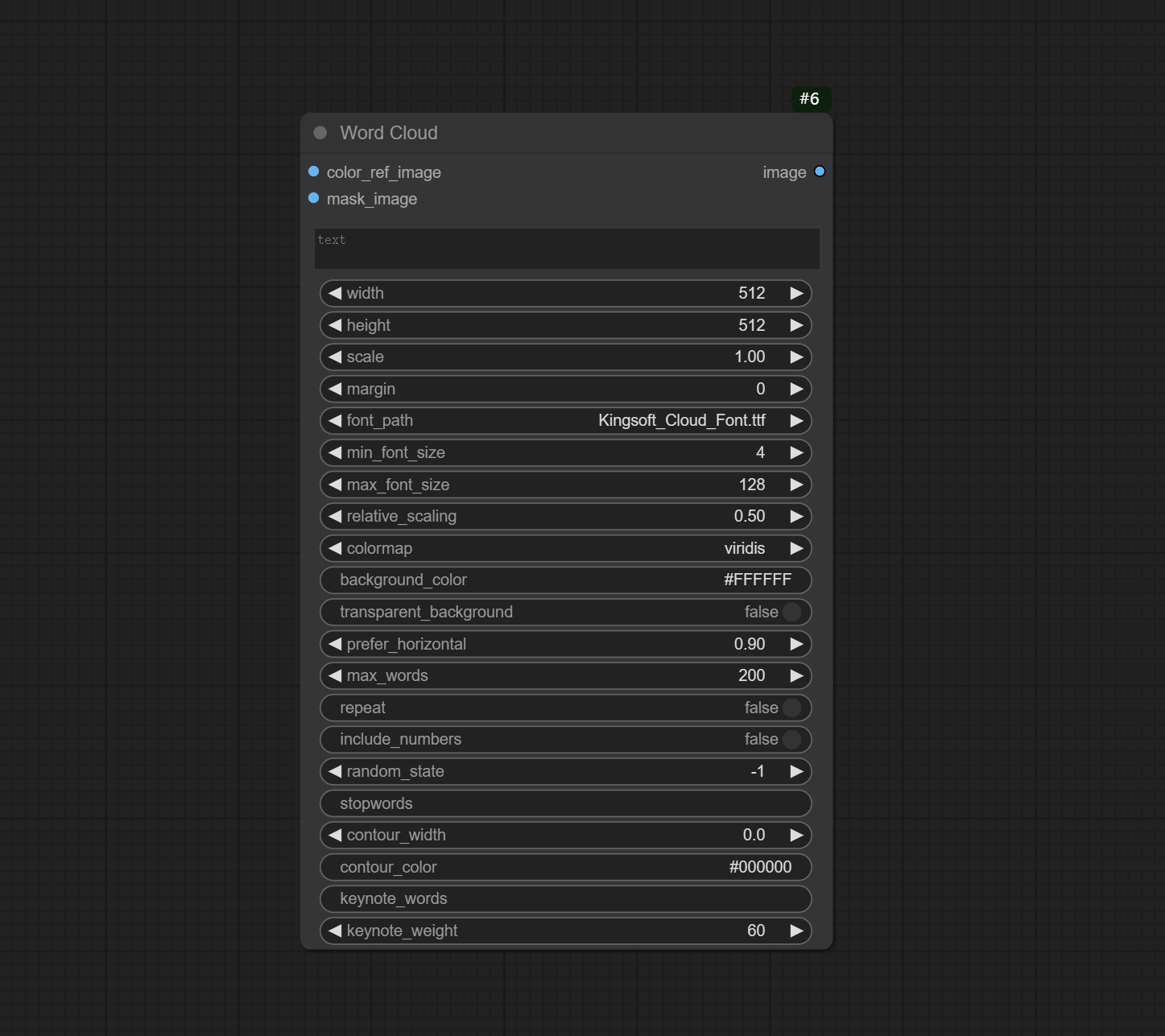Screen dimensions: 1165x1036
Task: Click the Word Cloud node collapse dot
Action: (320, 133)
